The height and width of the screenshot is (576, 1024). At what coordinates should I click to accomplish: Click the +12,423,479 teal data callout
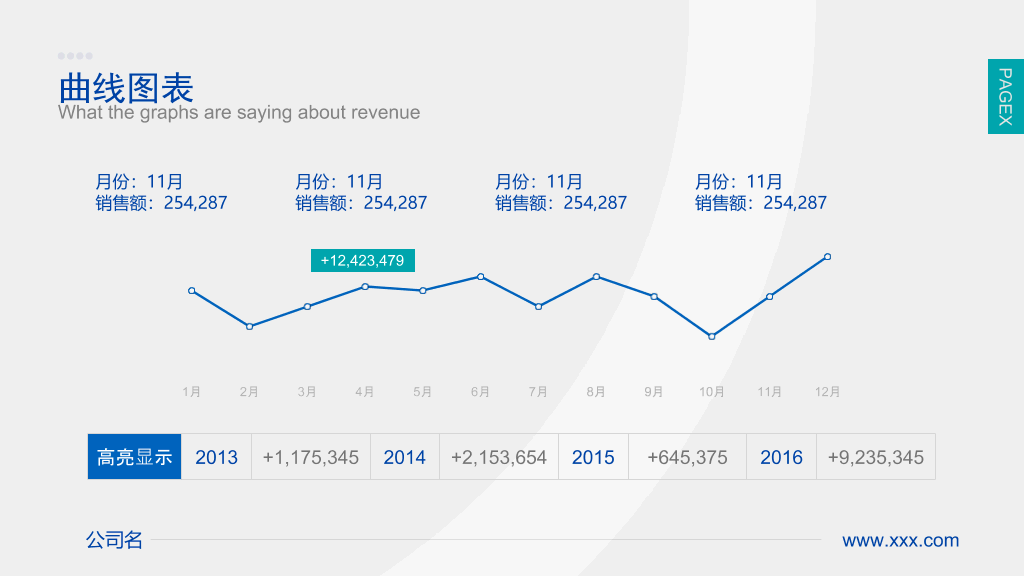(x=362, y=261)
